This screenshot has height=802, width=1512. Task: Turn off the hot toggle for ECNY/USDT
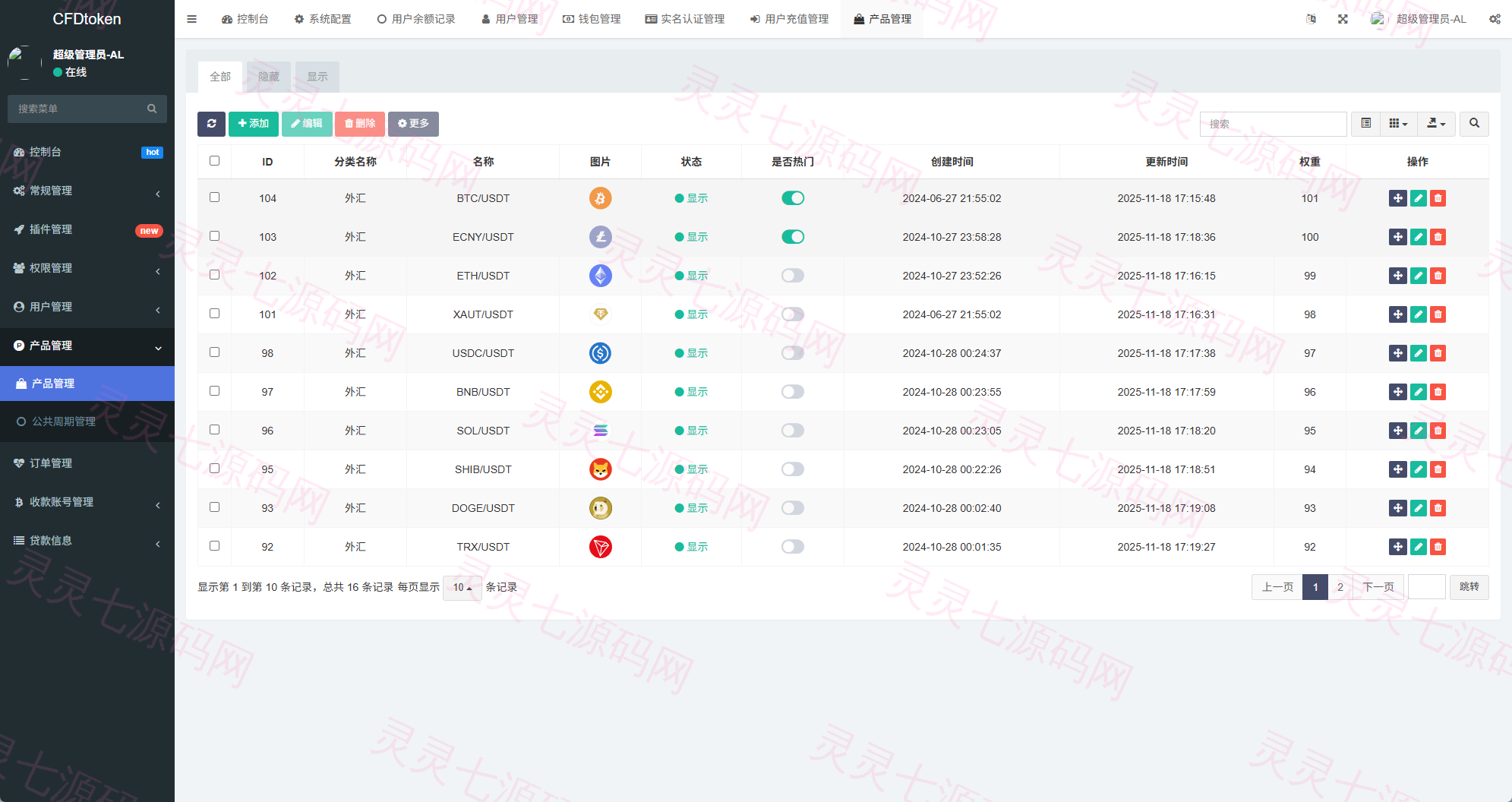click(793, 237)
